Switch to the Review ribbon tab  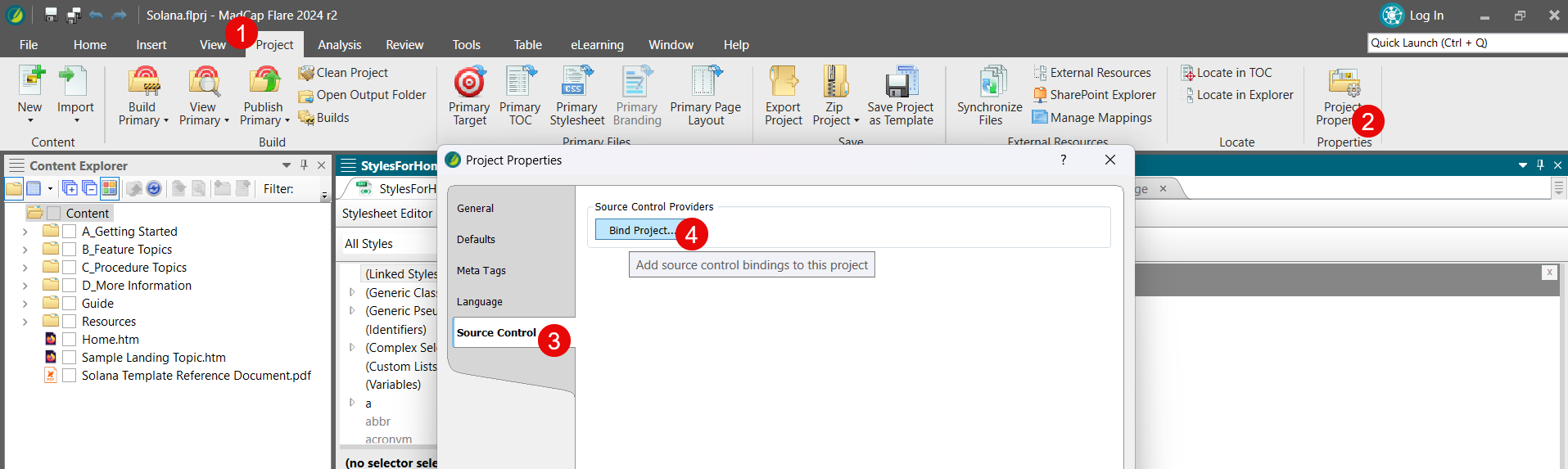coord(404,45)
